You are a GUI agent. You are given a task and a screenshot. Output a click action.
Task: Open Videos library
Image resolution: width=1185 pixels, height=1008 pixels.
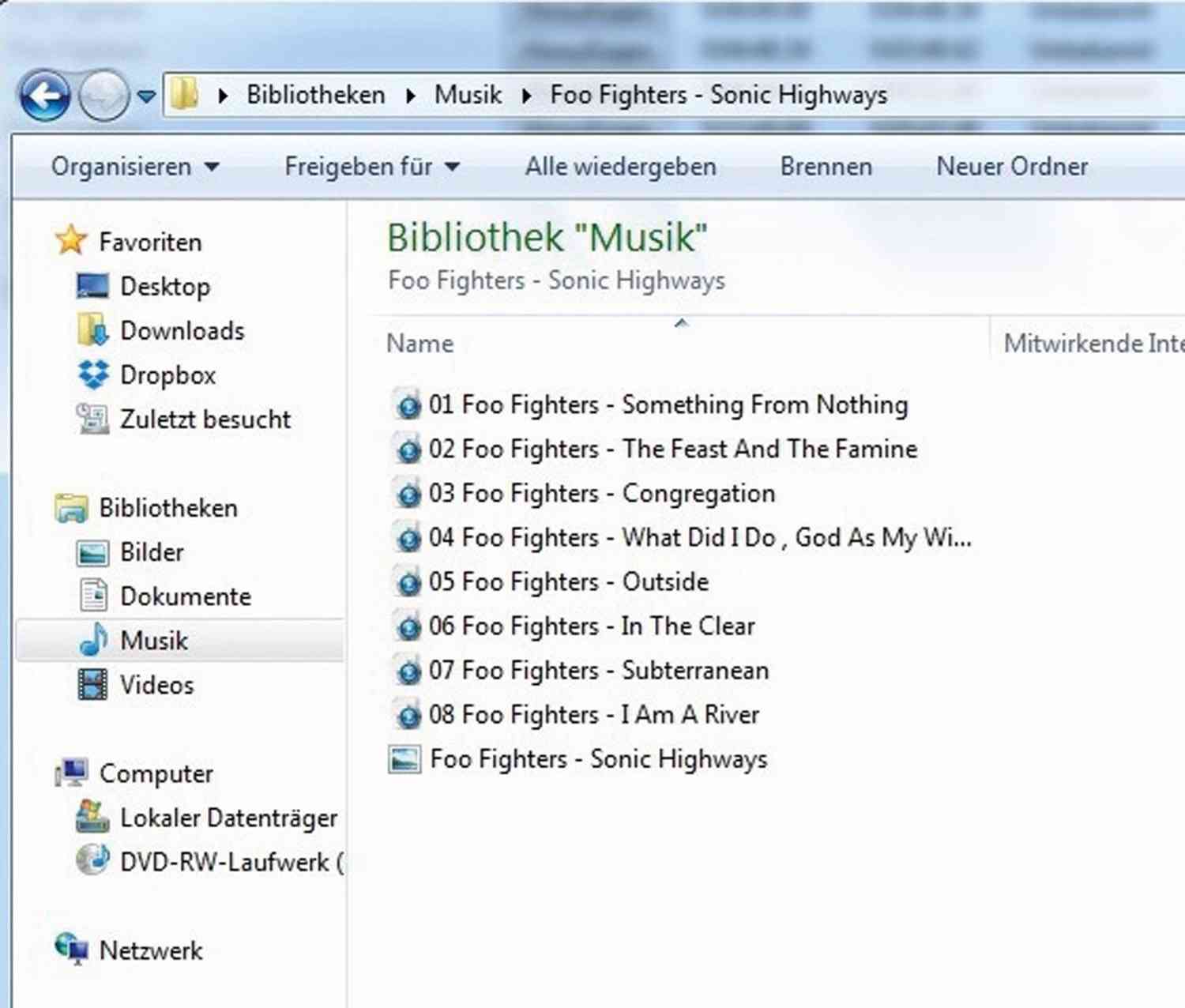click(x=156, y=685)
